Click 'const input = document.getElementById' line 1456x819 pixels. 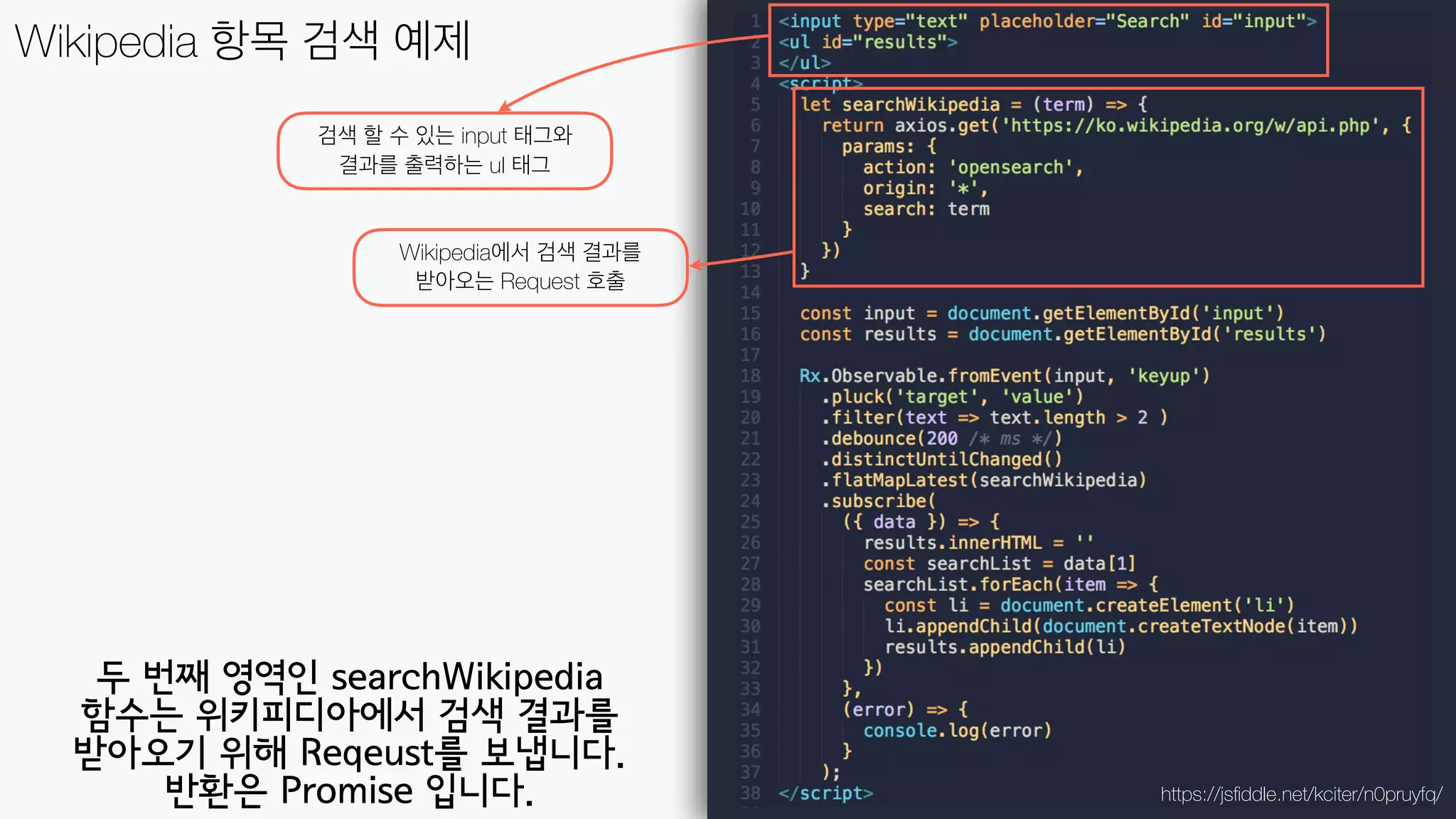point(1042,314)
